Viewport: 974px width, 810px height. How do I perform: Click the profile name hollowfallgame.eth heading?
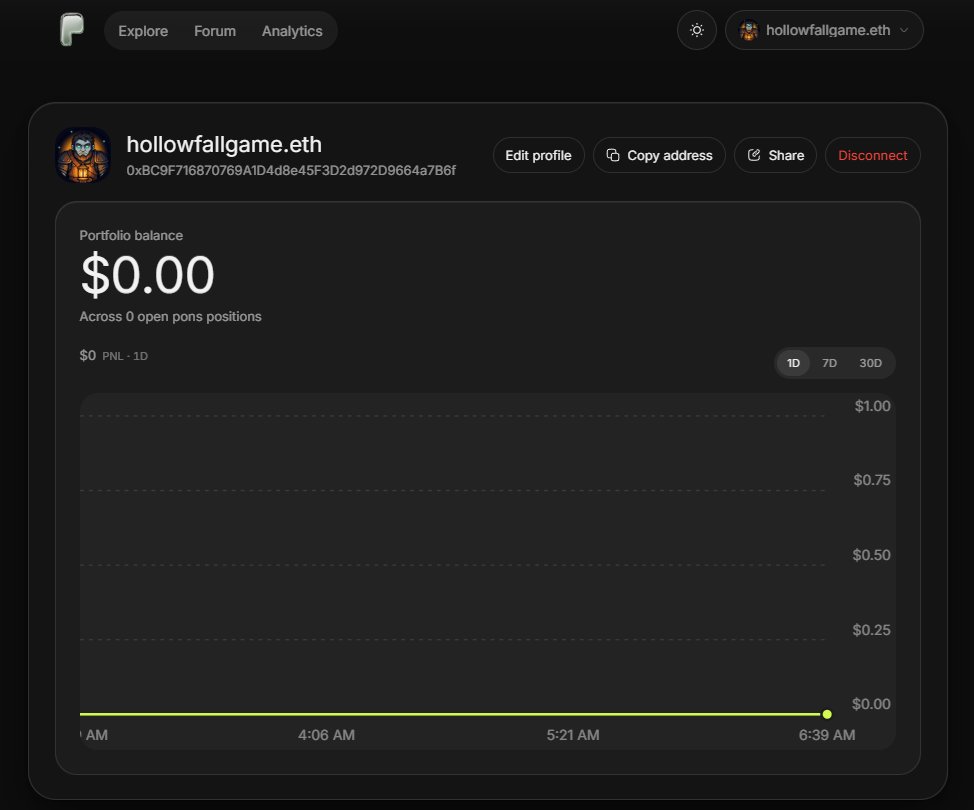(x=224, y=144)
